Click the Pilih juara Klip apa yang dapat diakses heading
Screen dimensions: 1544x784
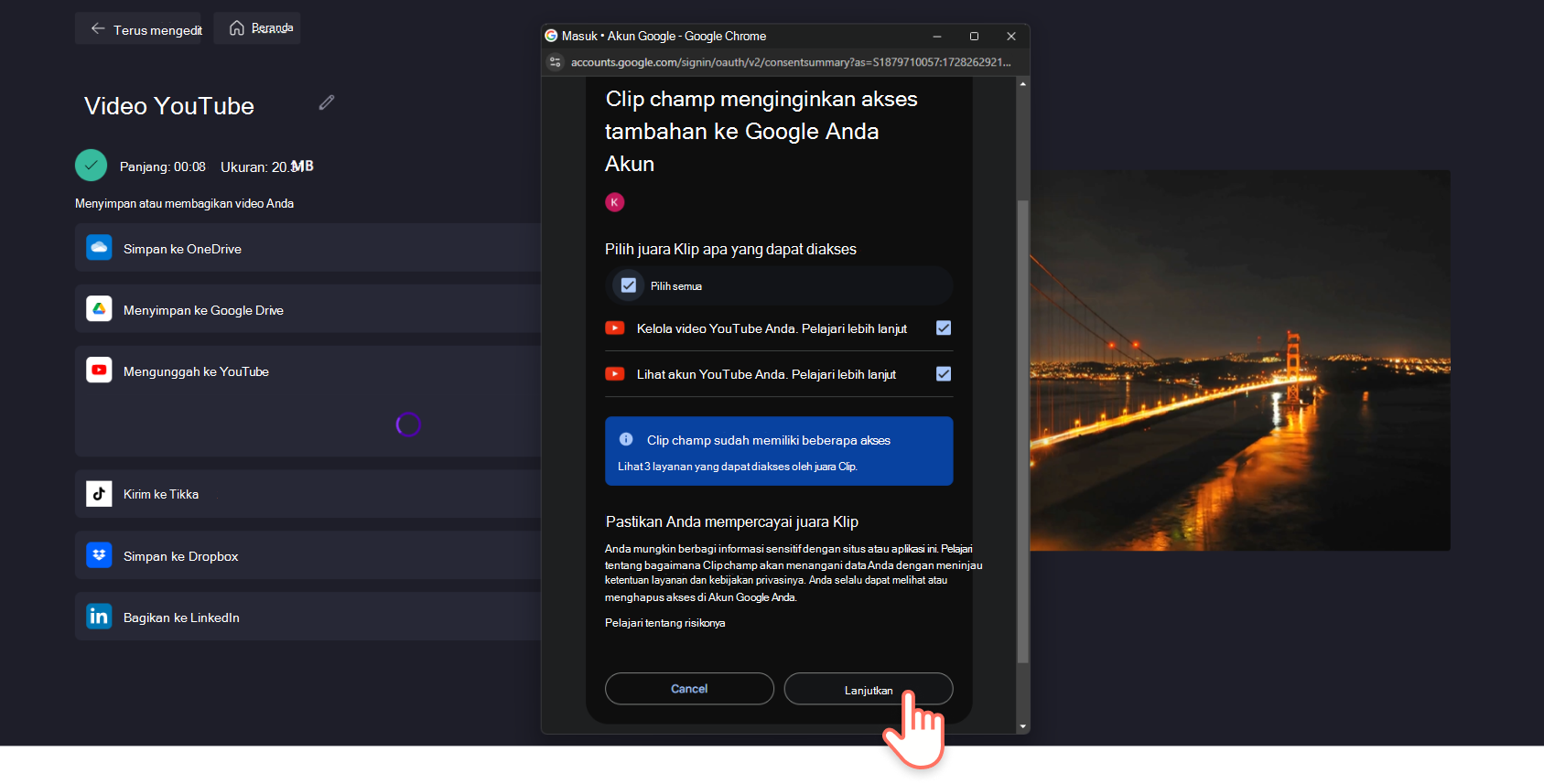(x=730, y=249)
